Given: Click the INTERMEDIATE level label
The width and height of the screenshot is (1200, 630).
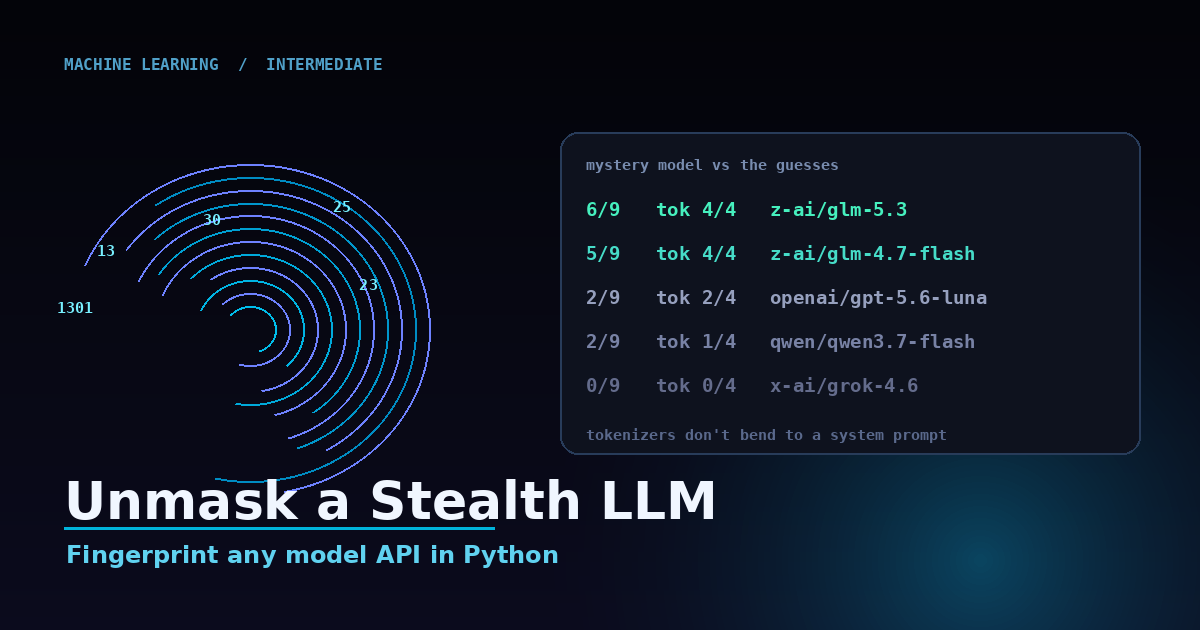Looking at the screenshot, I should pyautogui.click(x=324, y=65).
